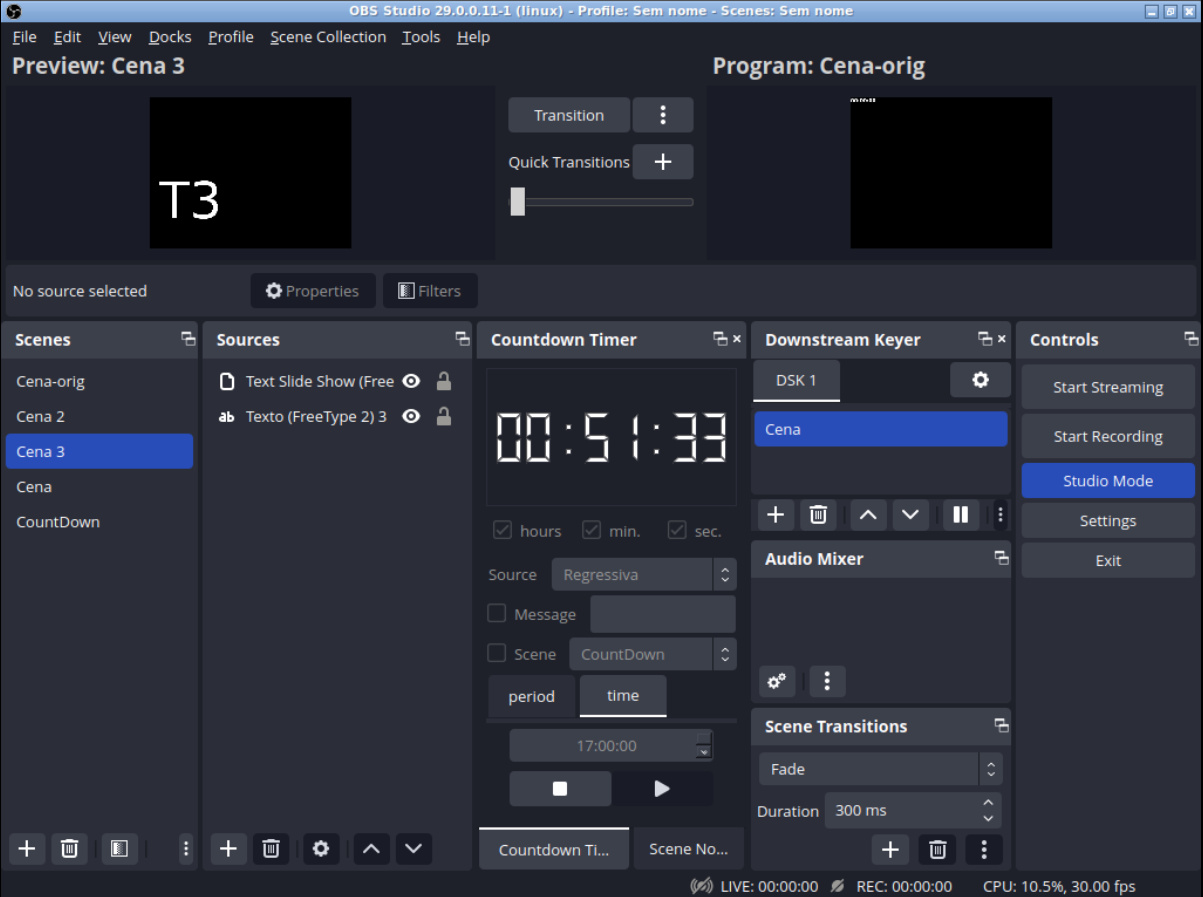The image size is (1203, 897).
Task: Move source down with arrow icon
Action: [x=413, y=849]
